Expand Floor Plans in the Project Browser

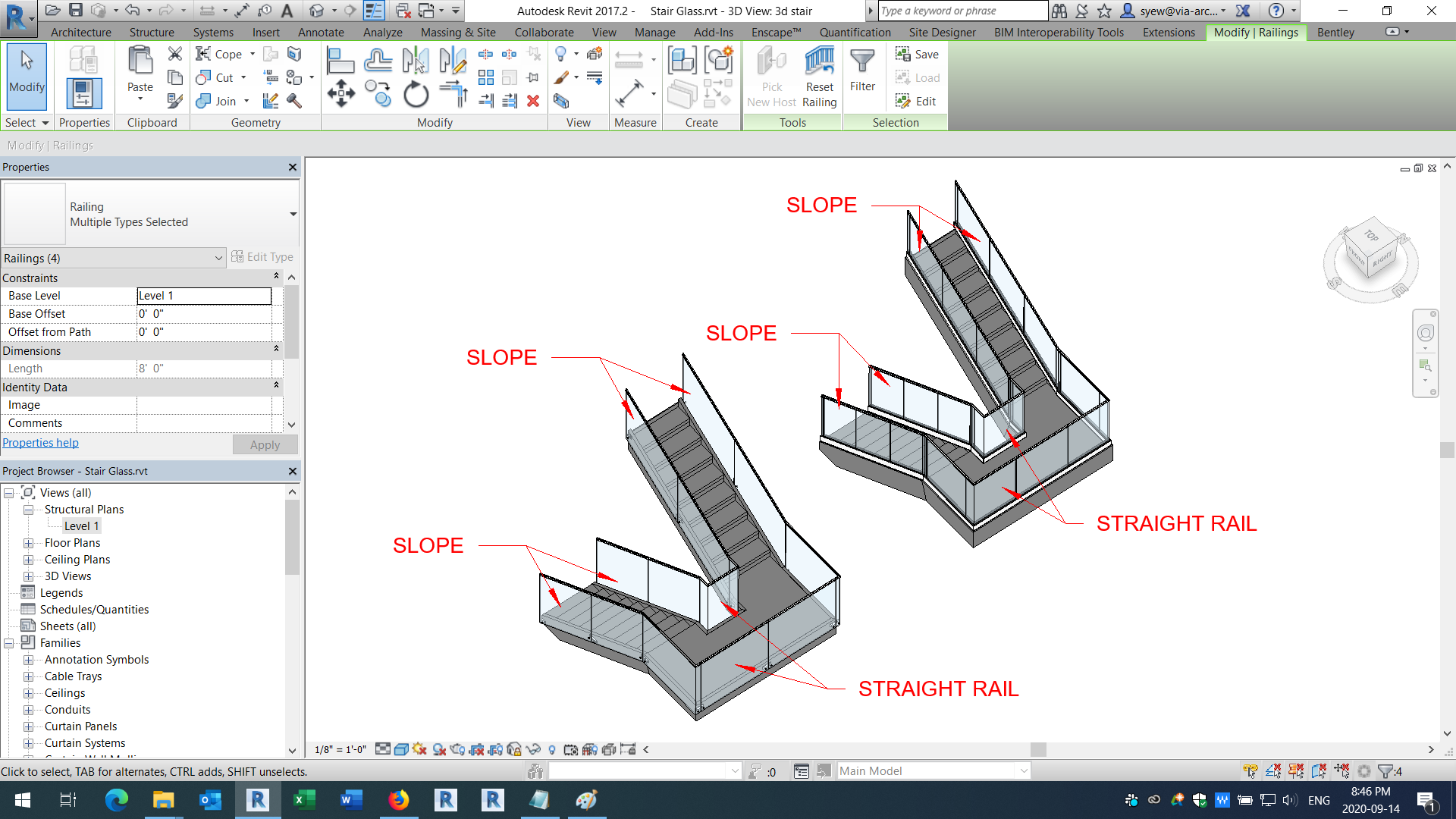click(x=29, y=543)
